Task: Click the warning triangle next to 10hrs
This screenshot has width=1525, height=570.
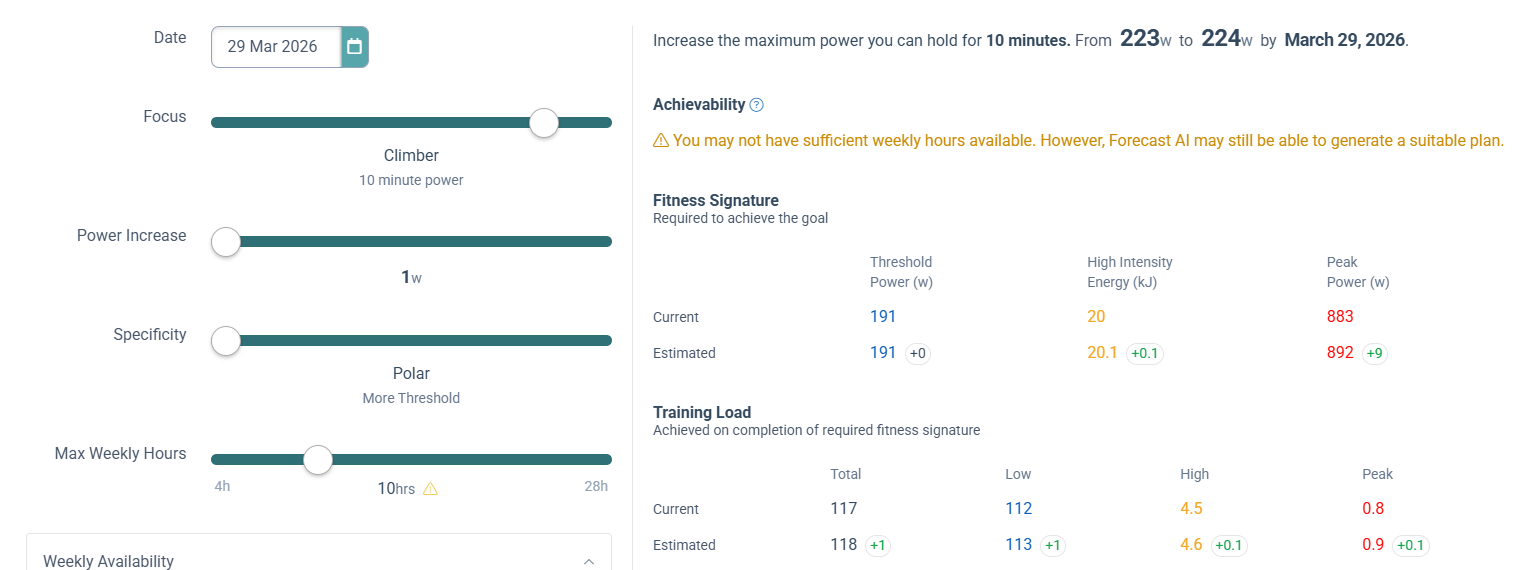Action: tap(431, 489)
